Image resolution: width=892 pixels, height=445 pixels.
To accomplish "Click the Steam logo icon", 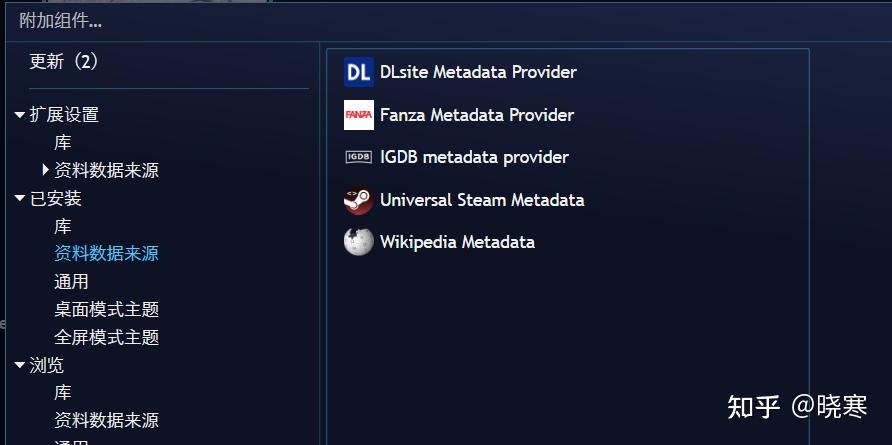I will pos(358,200).
